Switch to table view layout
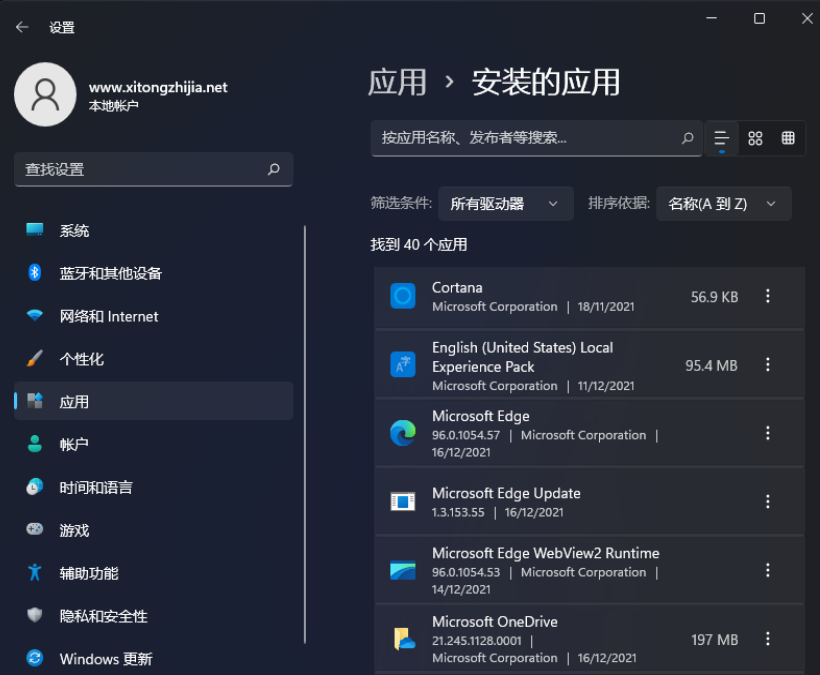Image resolution: width=820 pixels, height=675 pixels. click(x=788, y=139)
